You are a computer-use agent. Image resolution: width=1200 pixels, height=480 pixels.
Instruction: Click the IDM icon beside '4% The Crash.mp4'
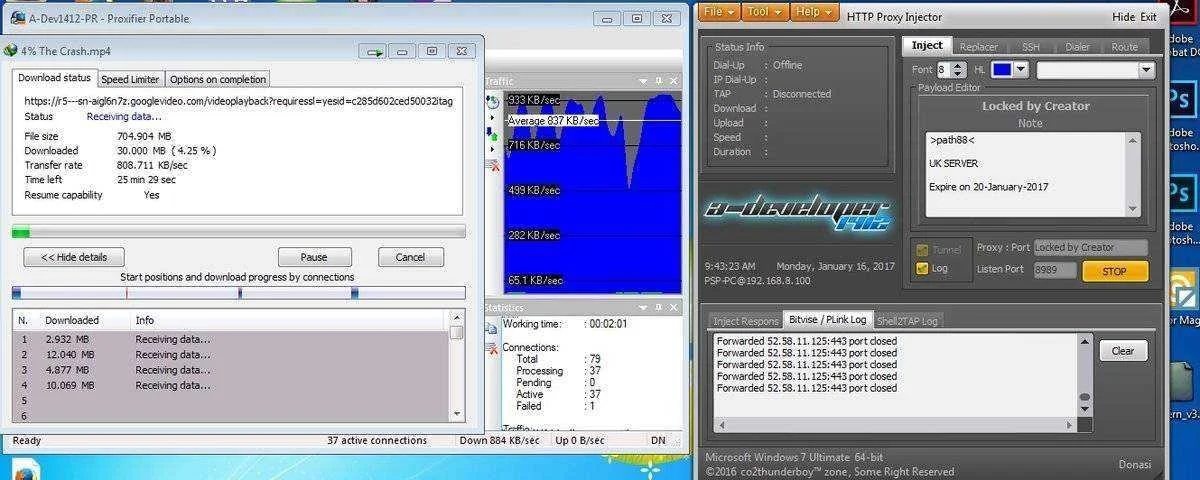10,50
